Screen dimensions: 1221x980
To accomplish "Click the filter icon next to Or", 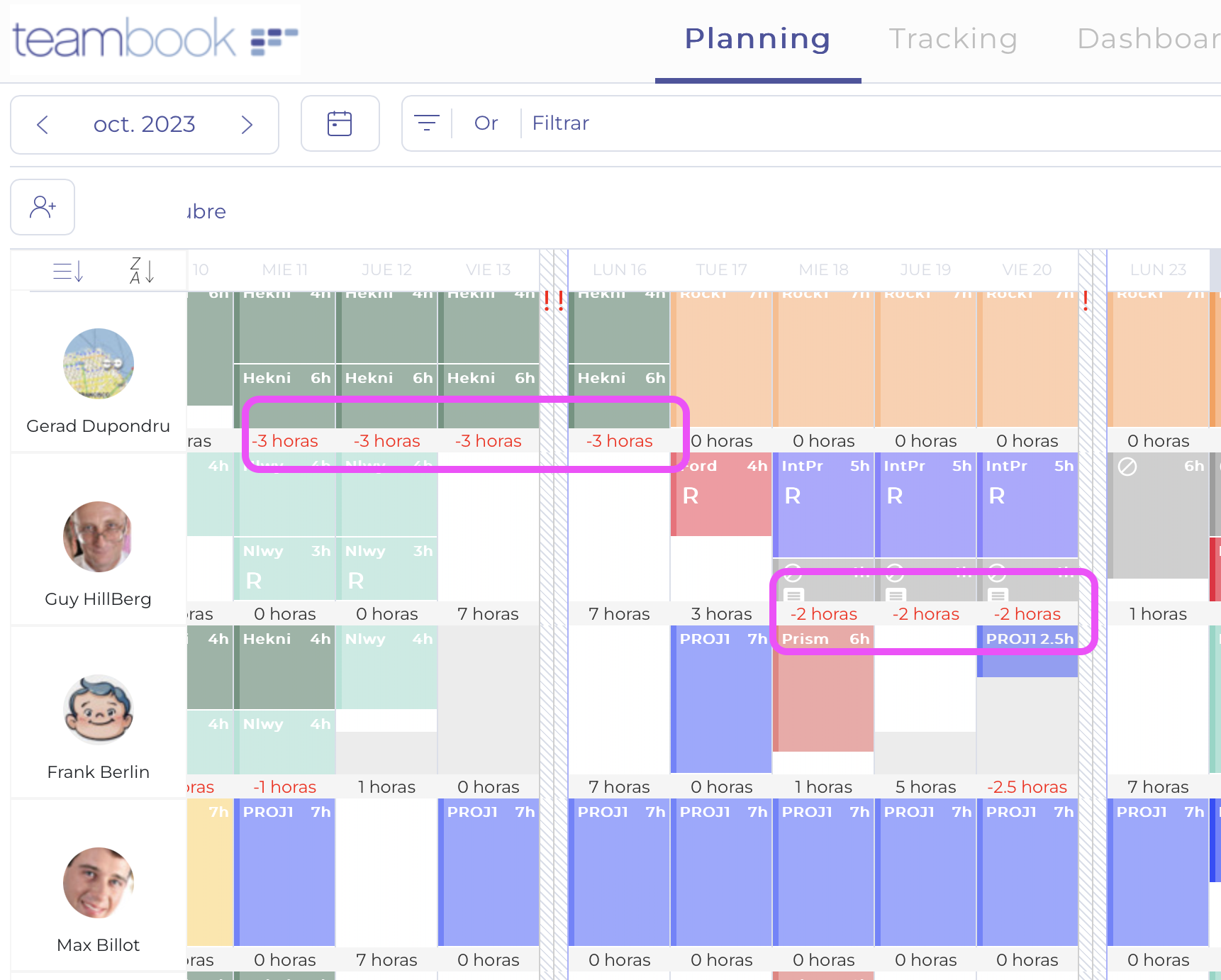I will pos(427,123).
